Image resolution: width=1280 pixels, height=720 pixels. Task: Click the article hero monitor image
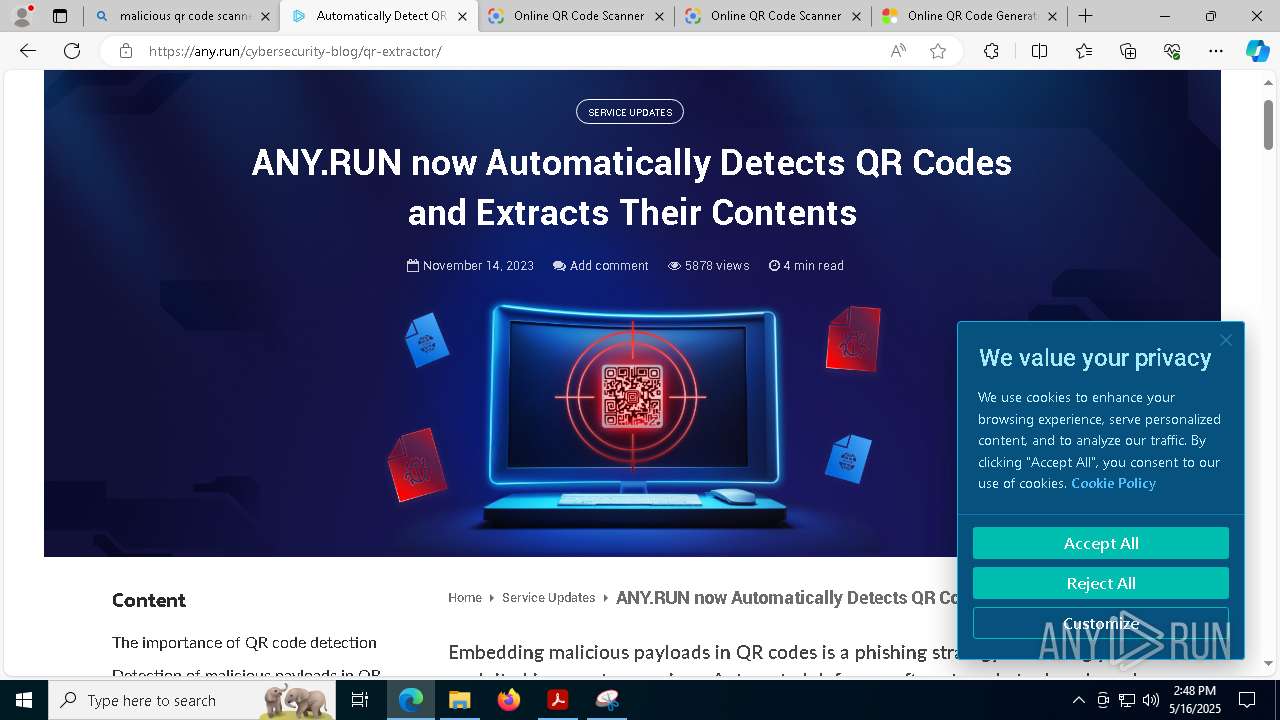click(632, 415)
